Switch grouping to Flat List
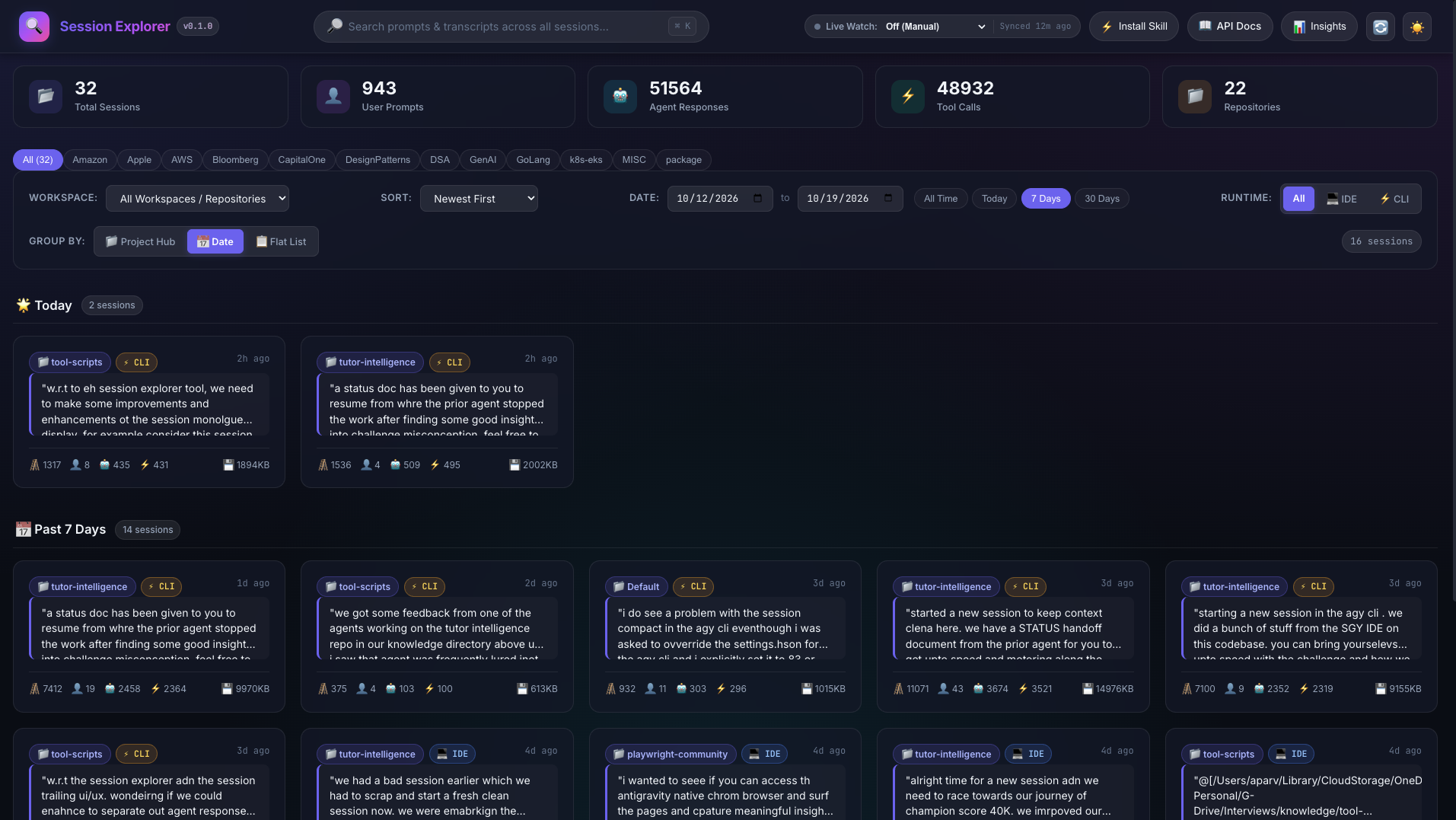Screen dimensions: 1456x820 (x=281, y=241)
